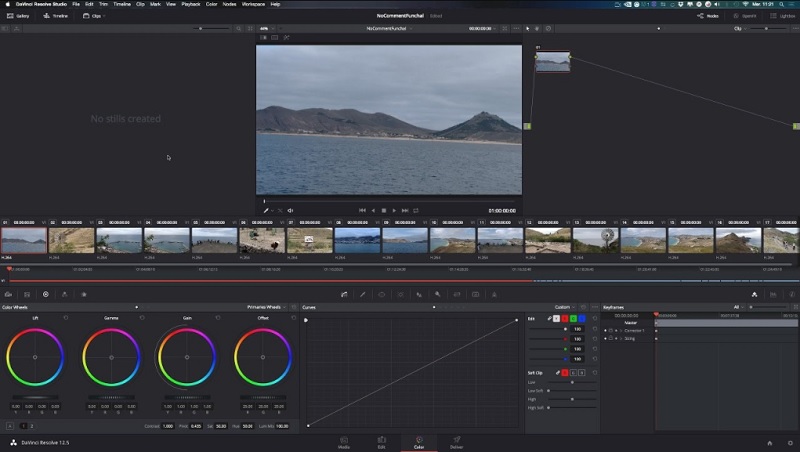Open the Nodes menu in menu bar

pos(229,4)
